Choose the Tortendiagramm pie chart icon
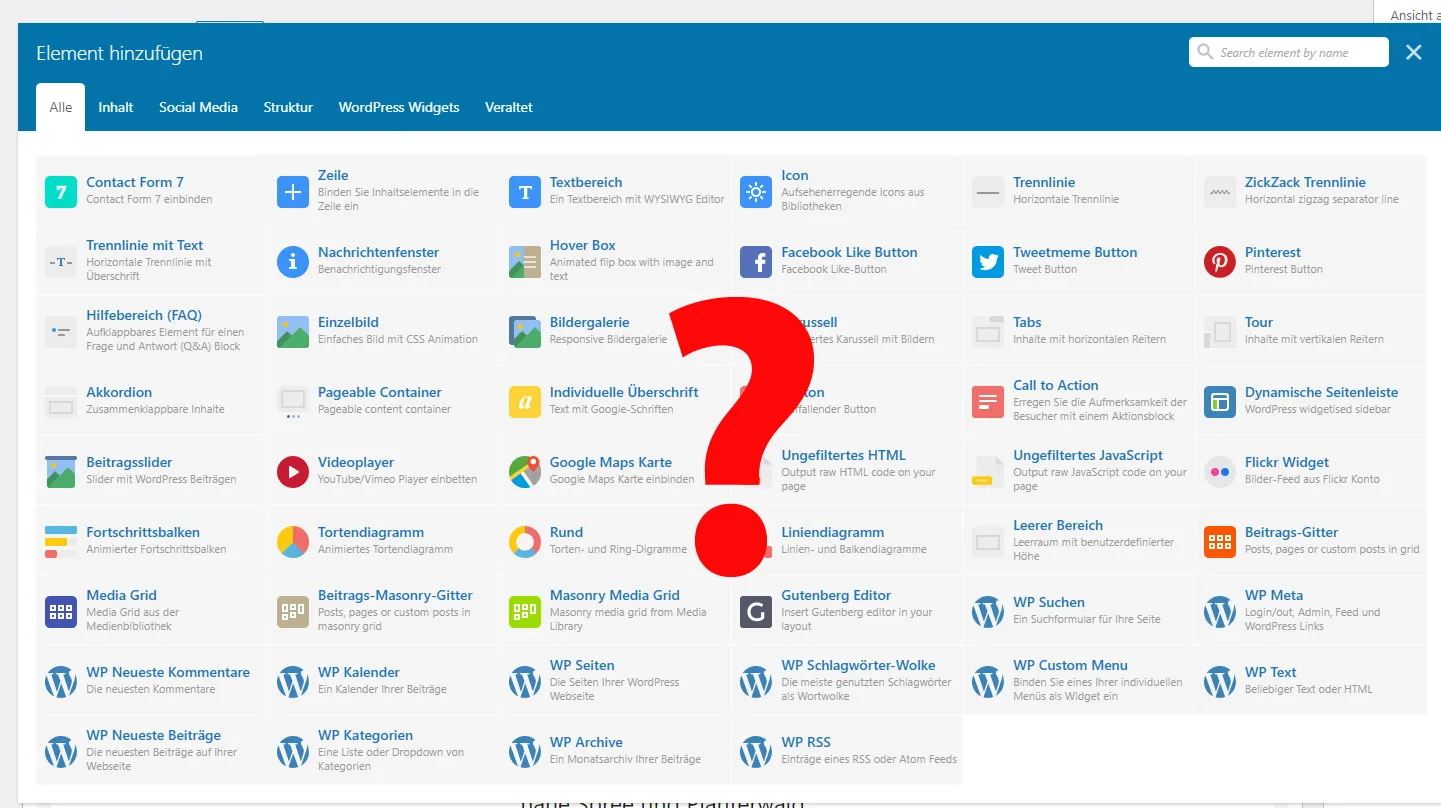1441x808 pixels. coord(293,541)
